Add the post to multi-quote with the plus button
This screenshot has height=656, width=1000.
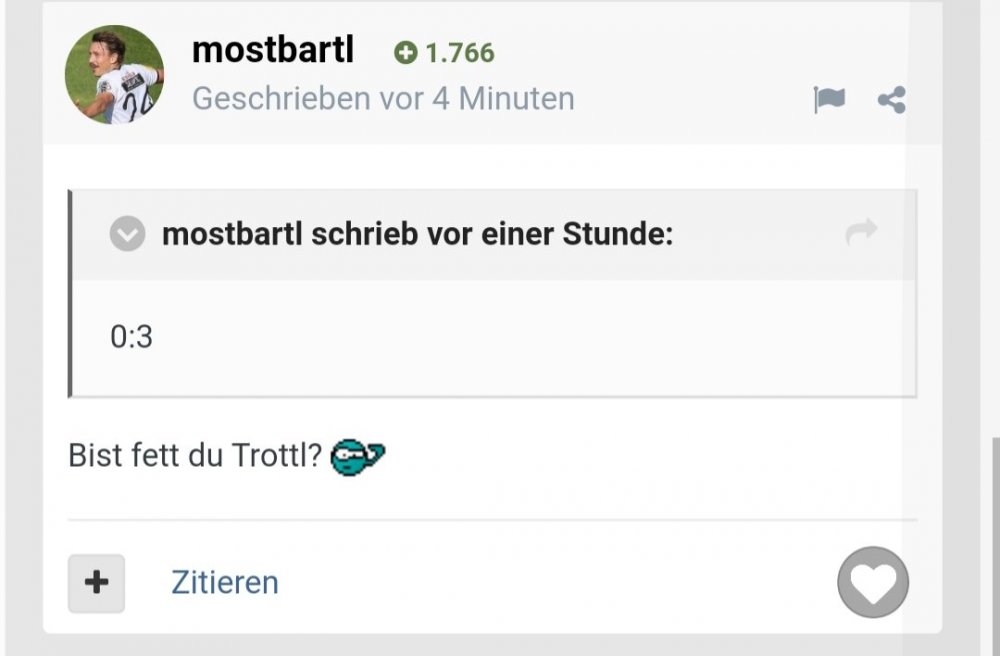point(96,583)
